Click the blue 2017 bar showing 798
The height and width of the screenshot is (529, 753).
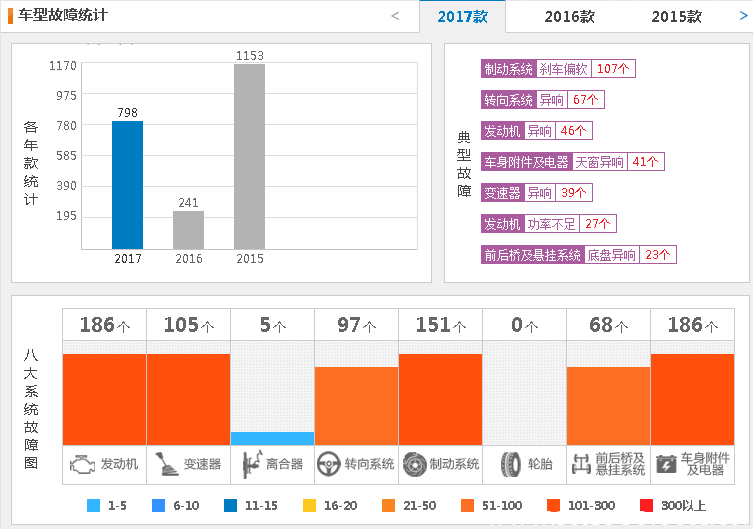(x=127, y=185)
